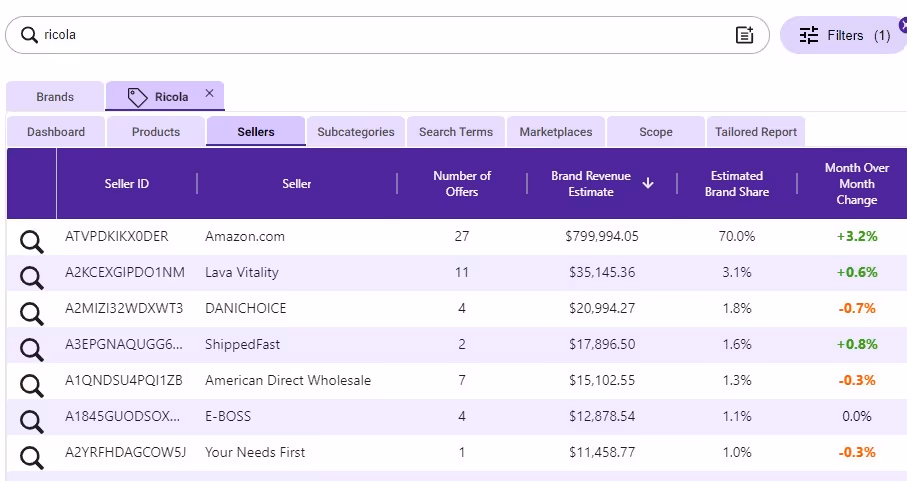Screen dimensions: 907x481
Task: Sort by Seller ID column header
Action: point(127,184)
